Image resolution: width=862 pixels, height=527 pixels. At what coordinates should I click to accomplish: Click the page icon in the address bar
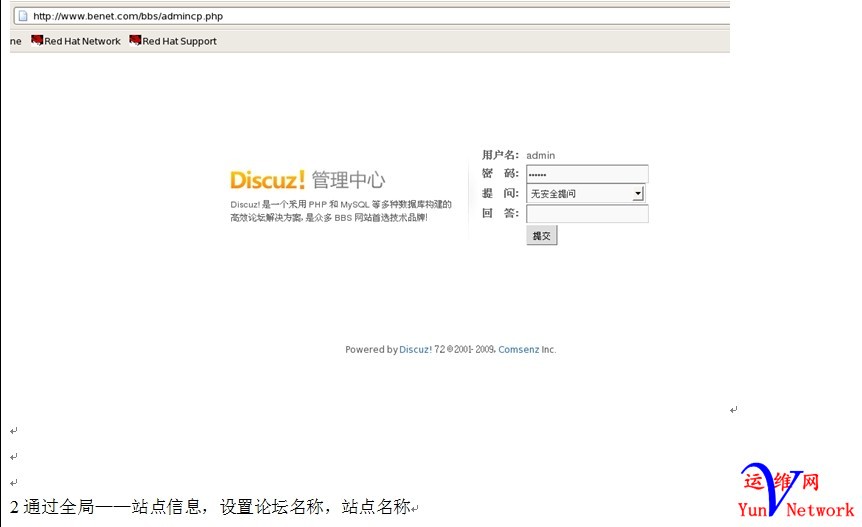pyautogui.click(x=23, y=16)
